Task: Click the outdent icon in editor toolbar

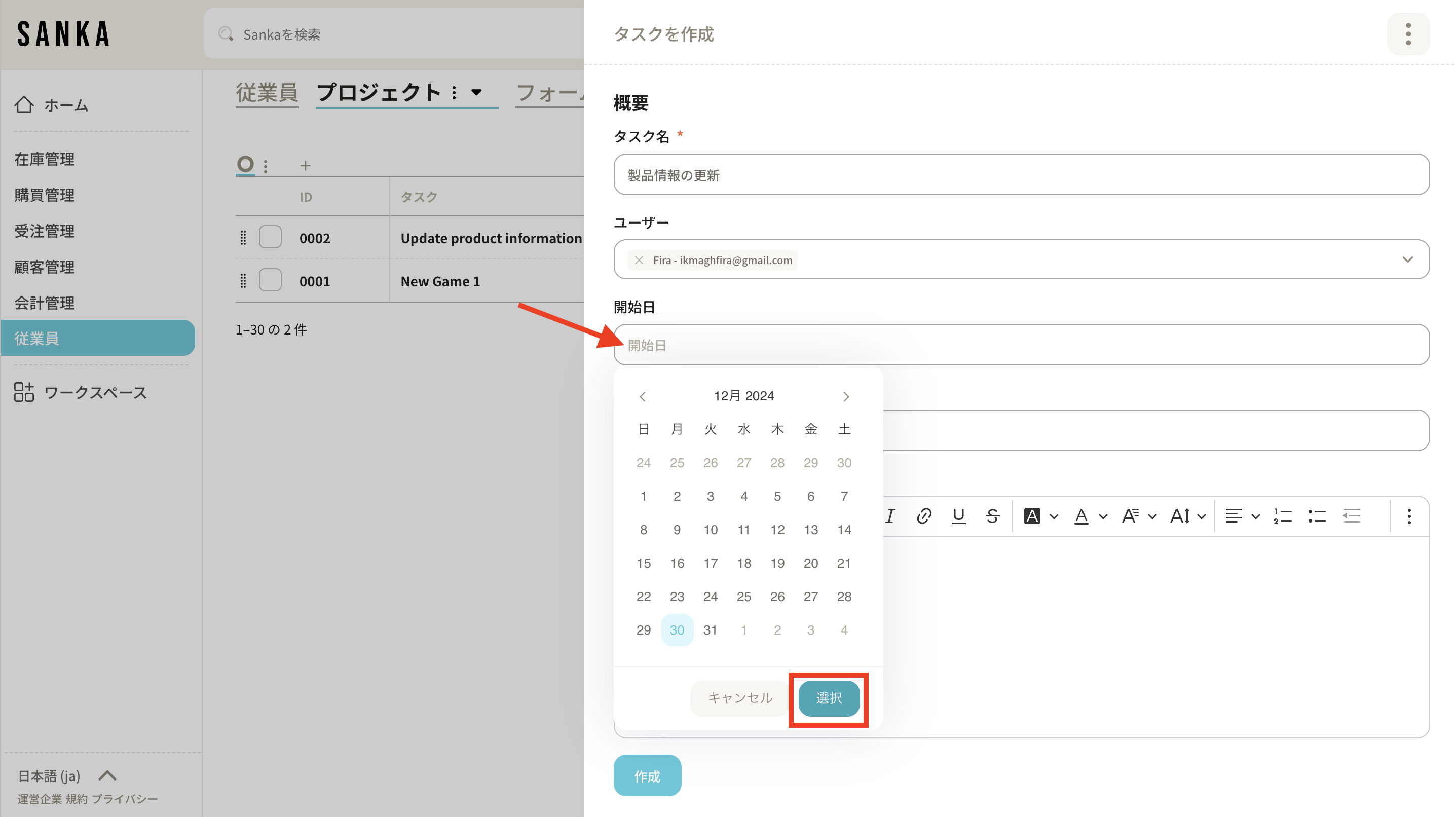Action: tap(1352, 515)
